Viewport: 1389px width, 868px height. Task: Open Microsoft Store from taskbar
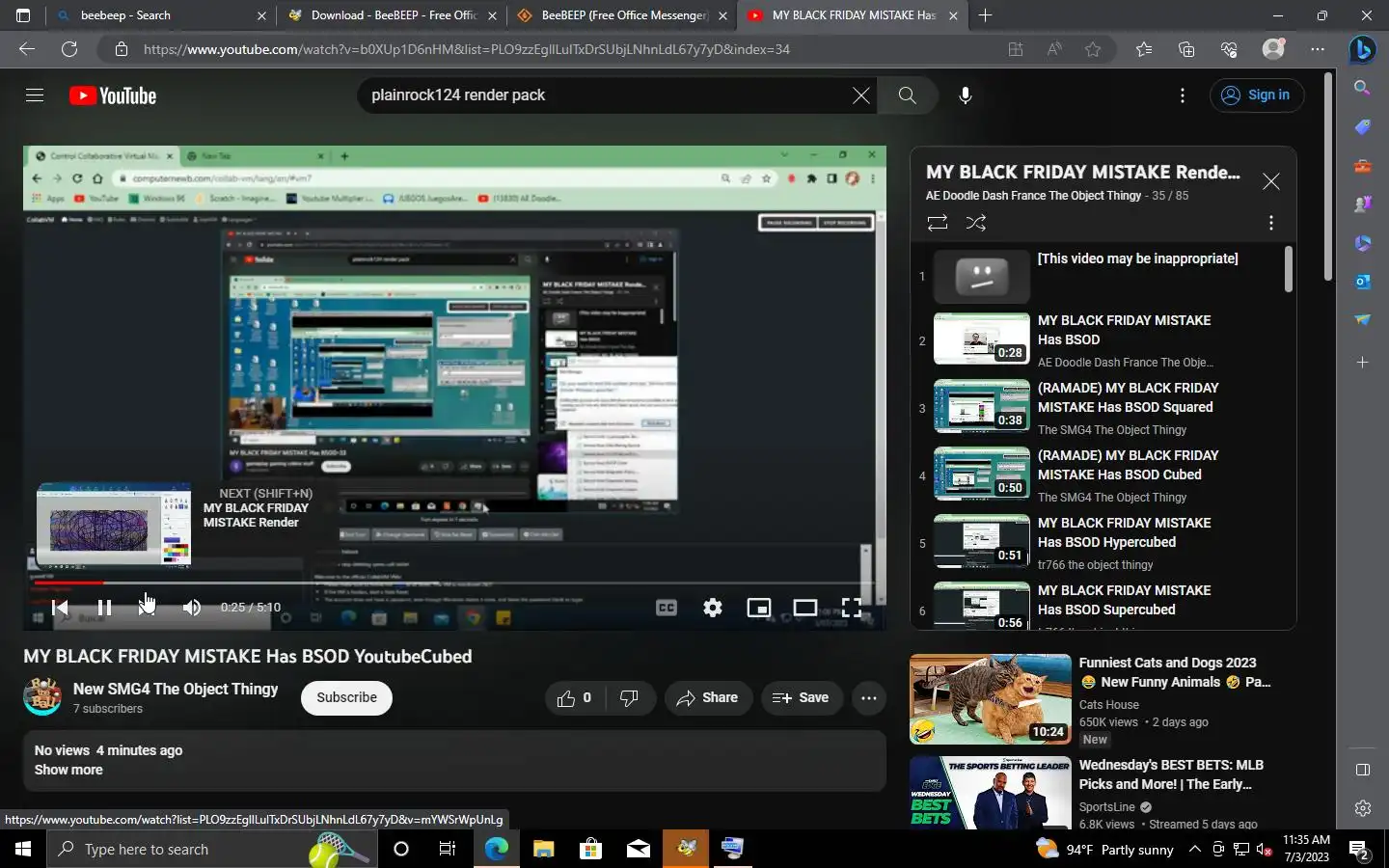click(x=590, y=849)
